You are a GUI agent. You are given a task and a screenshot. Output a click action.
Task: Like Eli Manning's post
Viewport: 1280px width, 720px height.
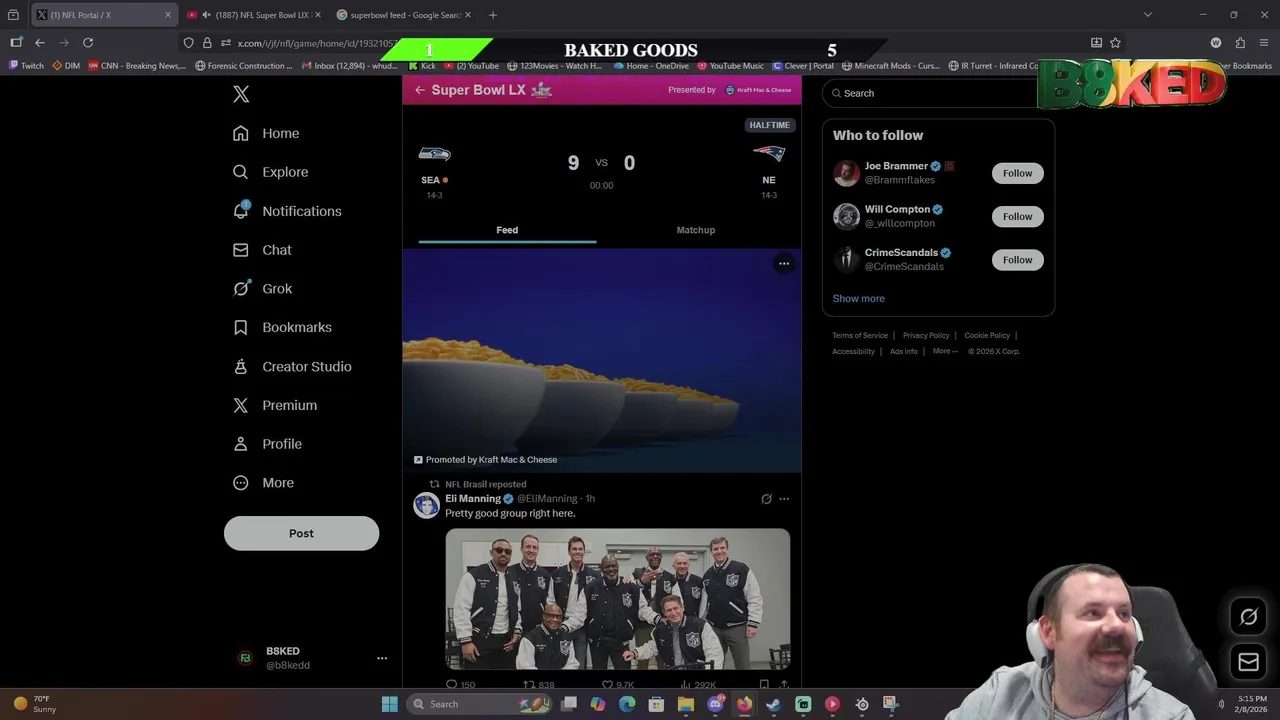[x=617, y=685]
